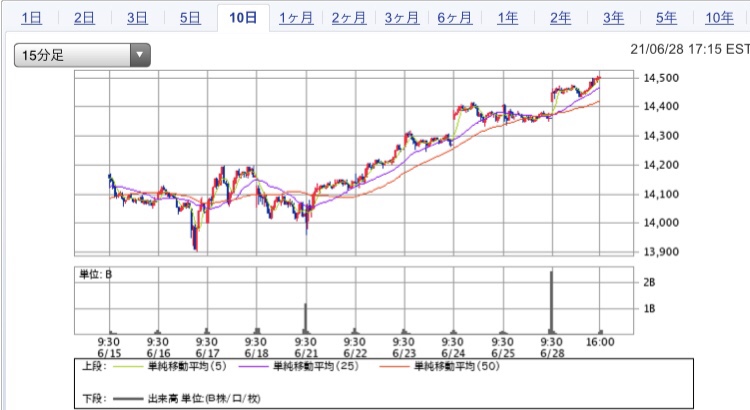Screen dimensions: 750x410
Task: Switch to the 1ヶ月 range tab
Action: (x=296, y=18)
